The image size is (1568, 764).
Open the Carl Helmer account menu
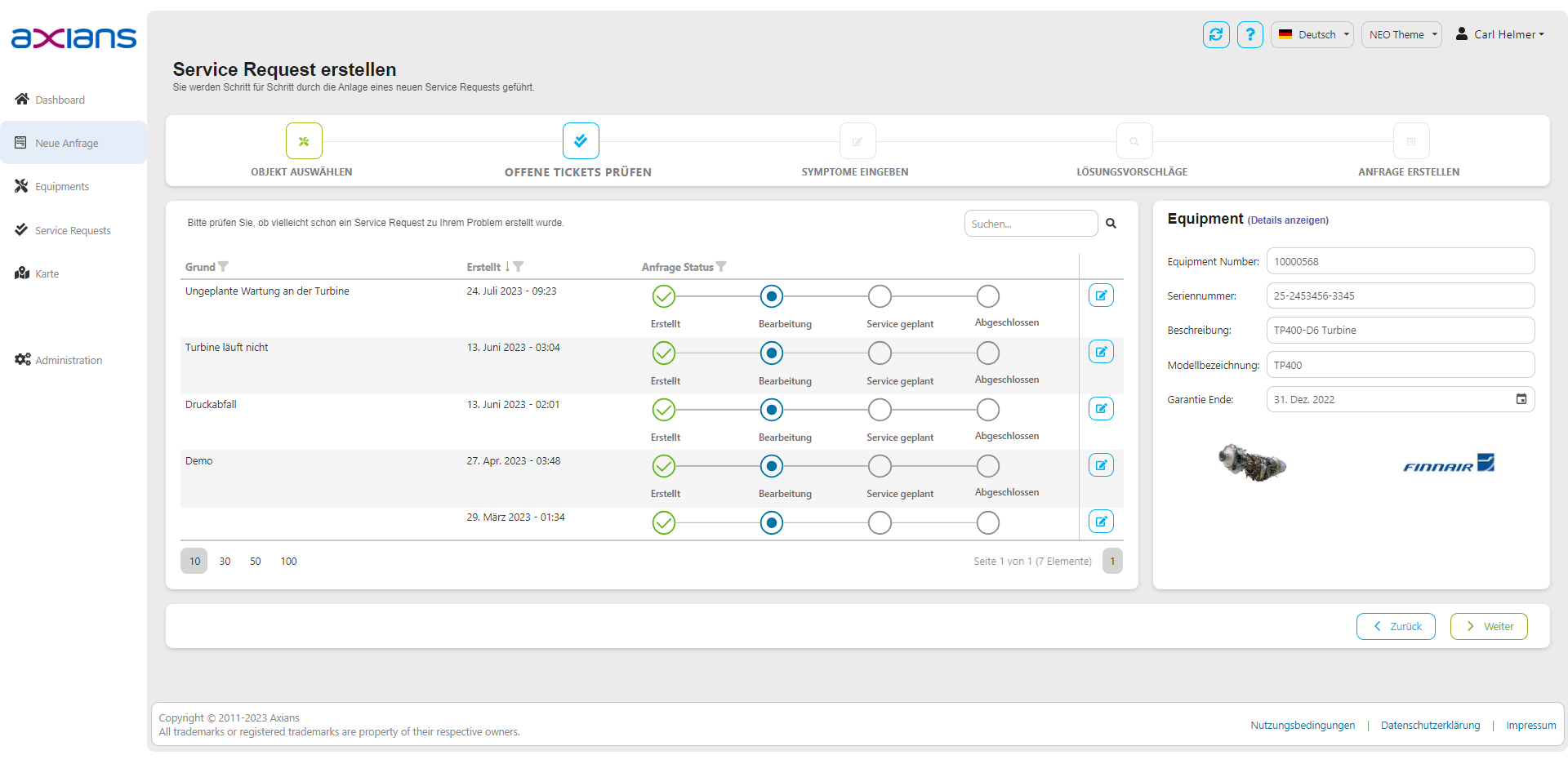(1499, 34)
